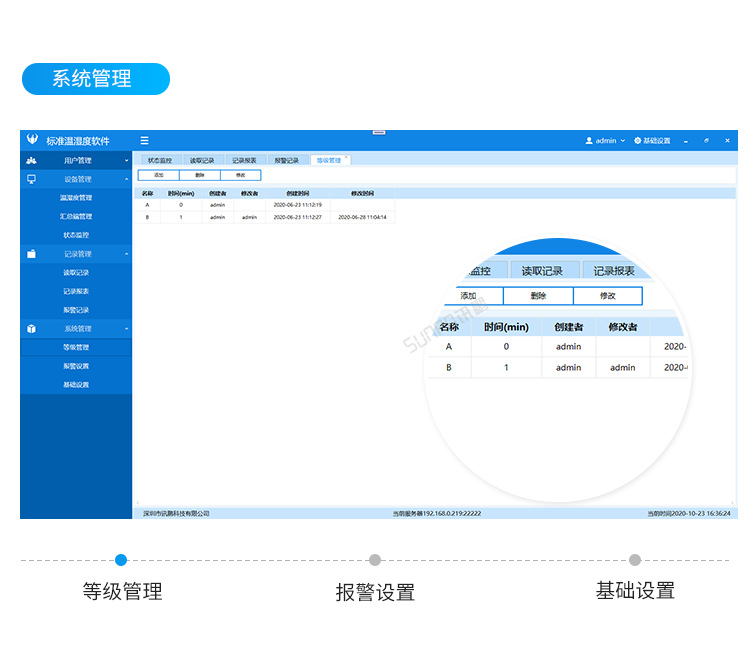Click the 记录管理 sidebar group label

coord(78,254)
